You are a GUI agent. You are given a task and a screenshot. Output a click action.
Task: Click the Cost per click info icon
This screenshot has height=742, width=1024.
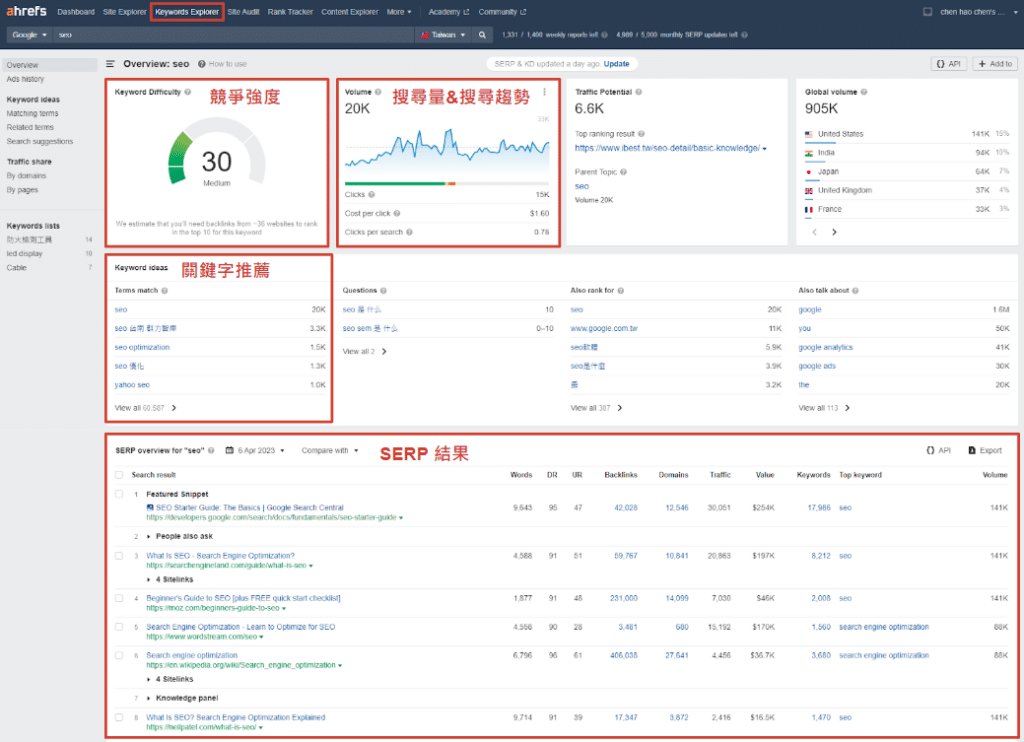tap(397, 214)
